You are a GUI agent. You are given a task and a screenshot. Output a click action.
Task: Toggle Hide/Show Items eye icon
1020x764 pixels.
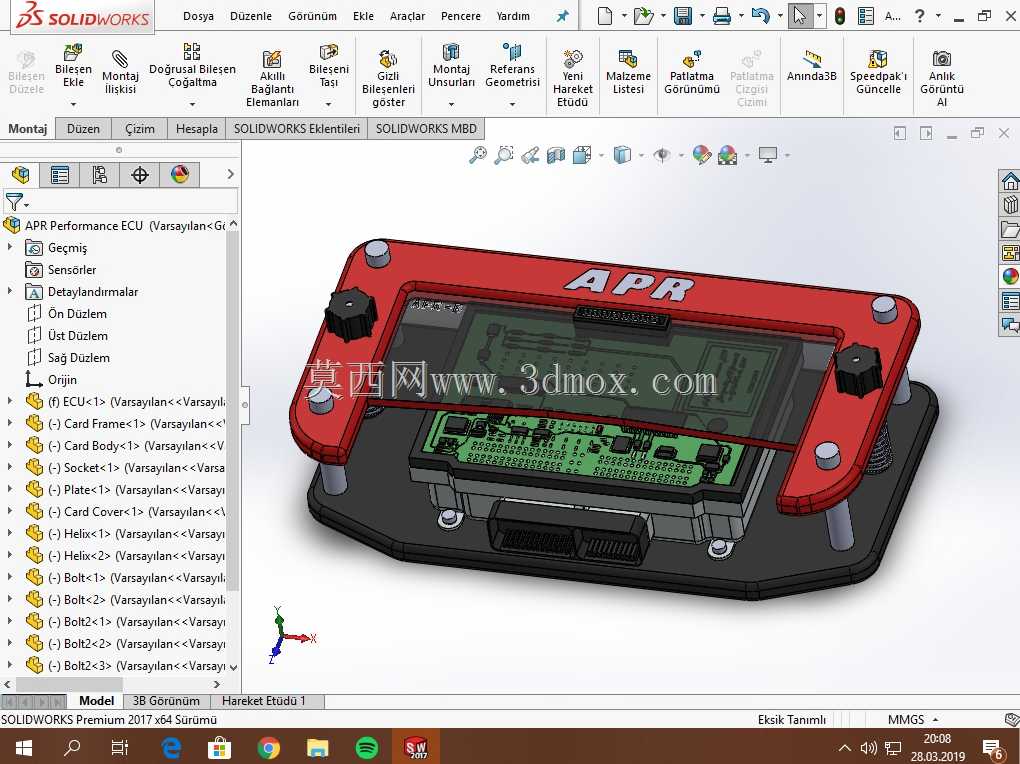click(662, 155)
